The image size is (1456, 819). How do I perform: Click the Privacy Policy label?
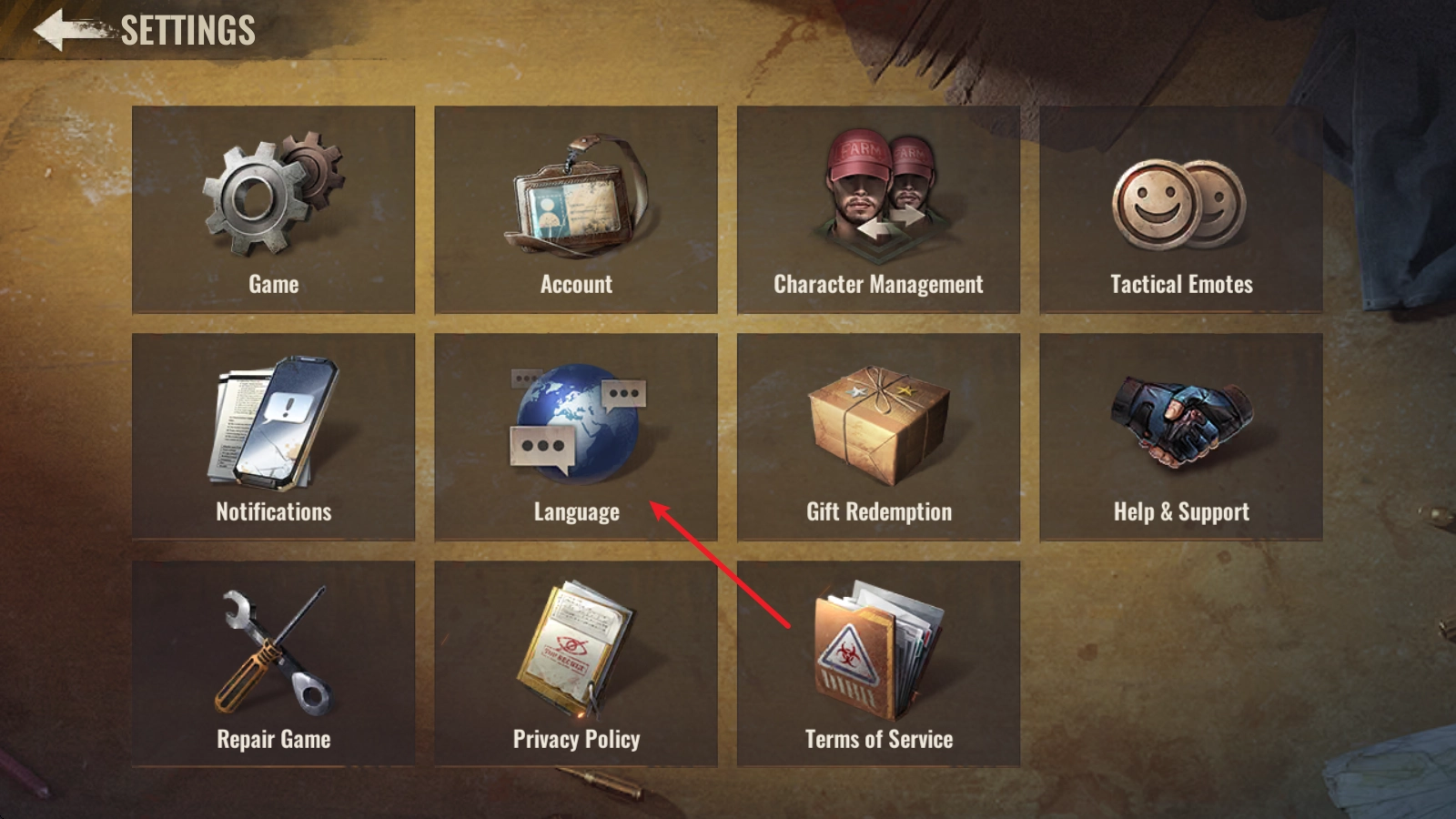(x=576, y=740)
